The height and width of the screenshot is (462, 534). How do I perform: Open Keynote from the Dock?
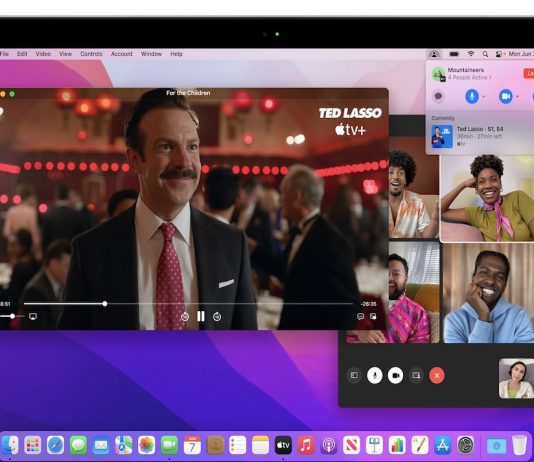(x=375, y=445)
